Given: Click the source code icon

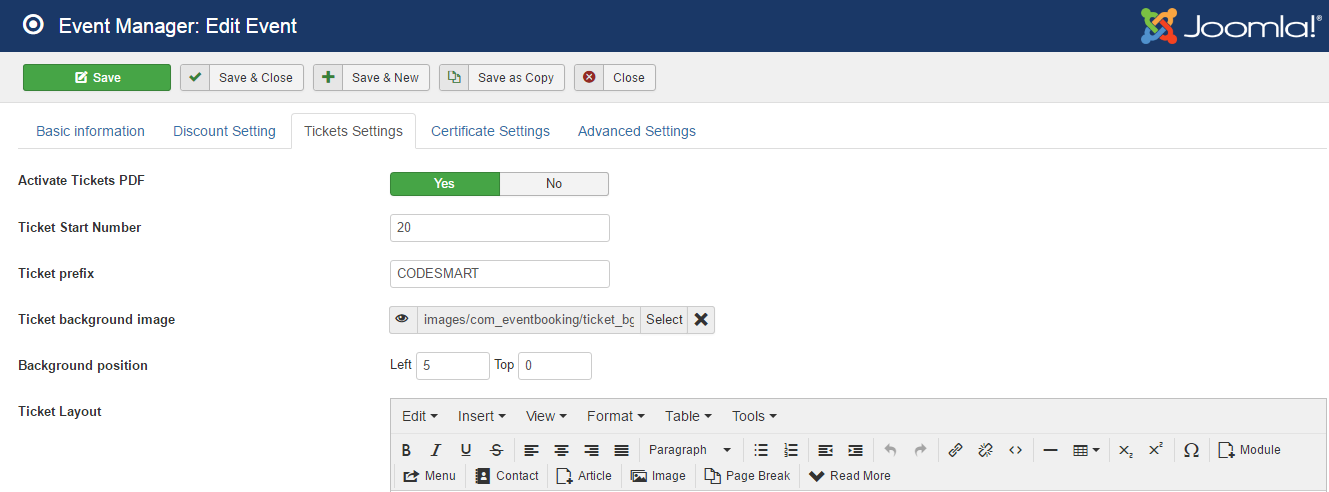Looking at the screenshot, I should (1015, 450).
